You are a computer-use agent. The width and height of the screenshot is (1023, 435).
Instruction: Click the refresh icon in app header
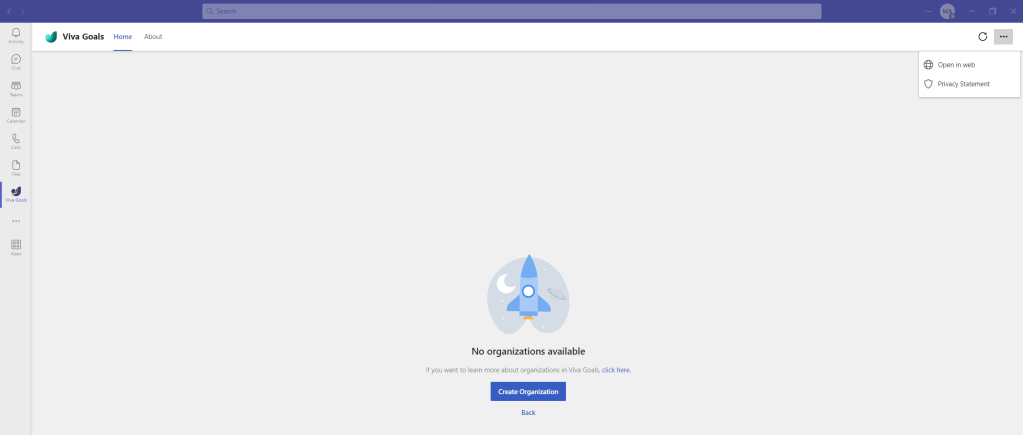(x=982, y=37)
